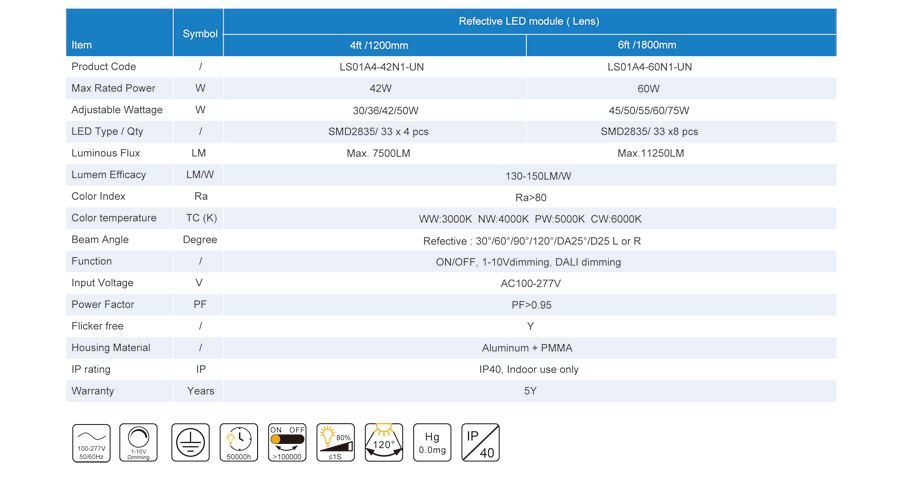Image resolution: width=900 pixels, height=481 pixels.
Task: Click the '30/36/42/50W' wattage value
Action: (386, 111)
